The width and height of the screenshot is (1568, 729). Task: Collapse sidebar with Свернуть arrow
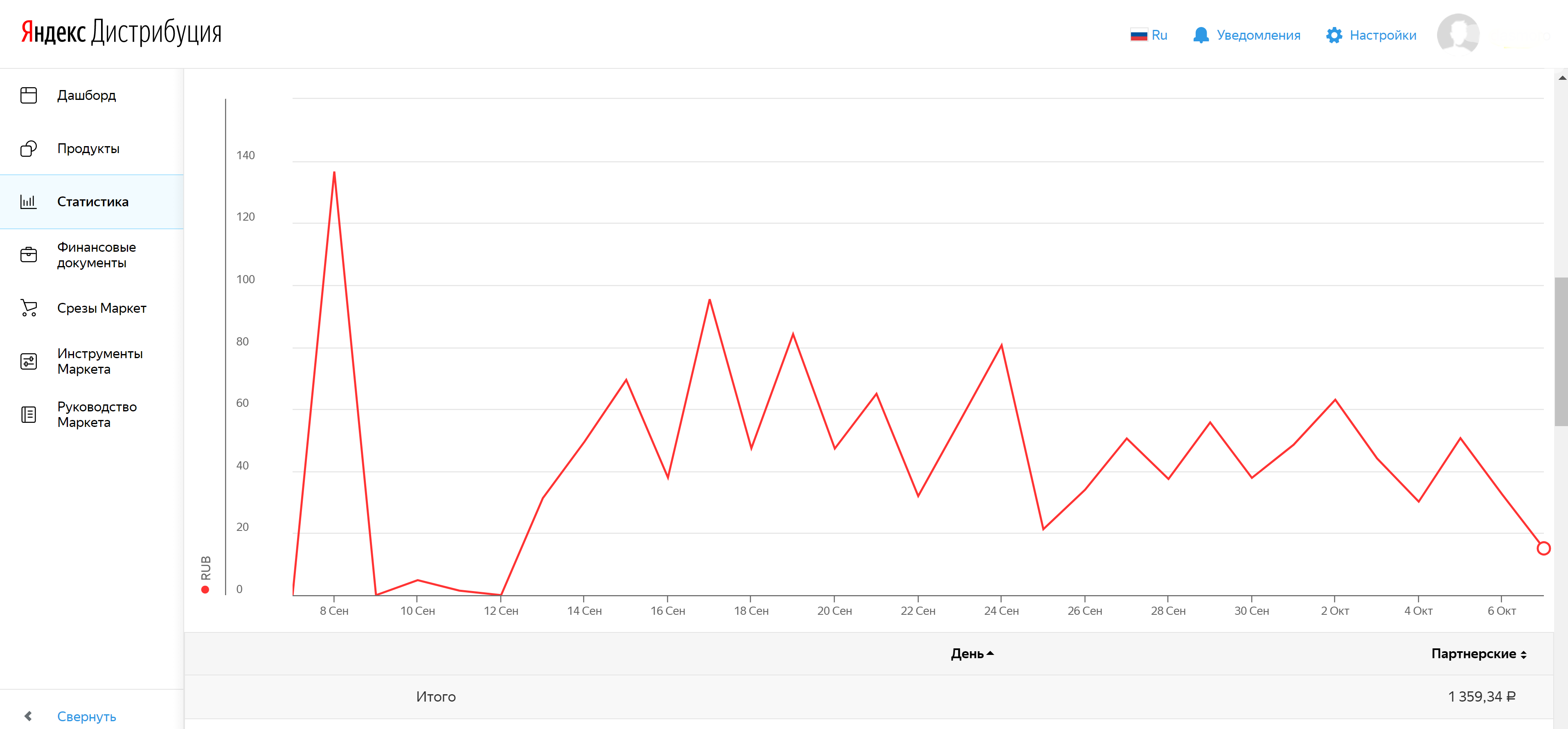[29, 716]
